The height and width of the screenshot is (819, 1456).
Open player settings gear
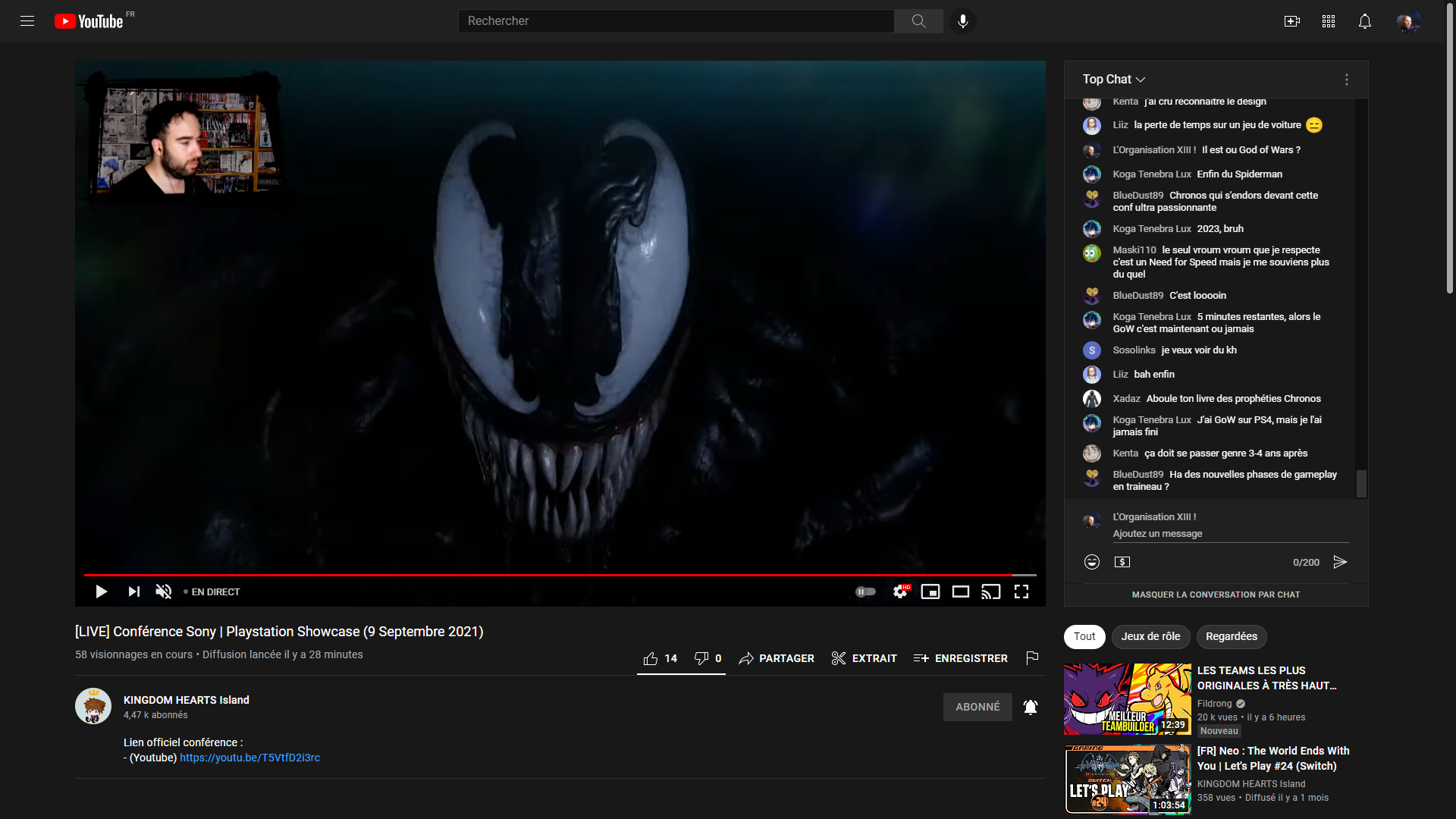coord(900,591)
